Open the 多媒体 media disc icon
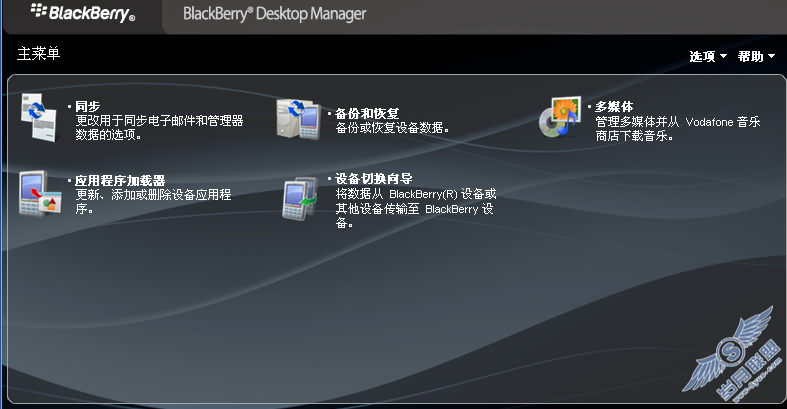The height and width of the screenshot is (409, 787). coord(560,117)
